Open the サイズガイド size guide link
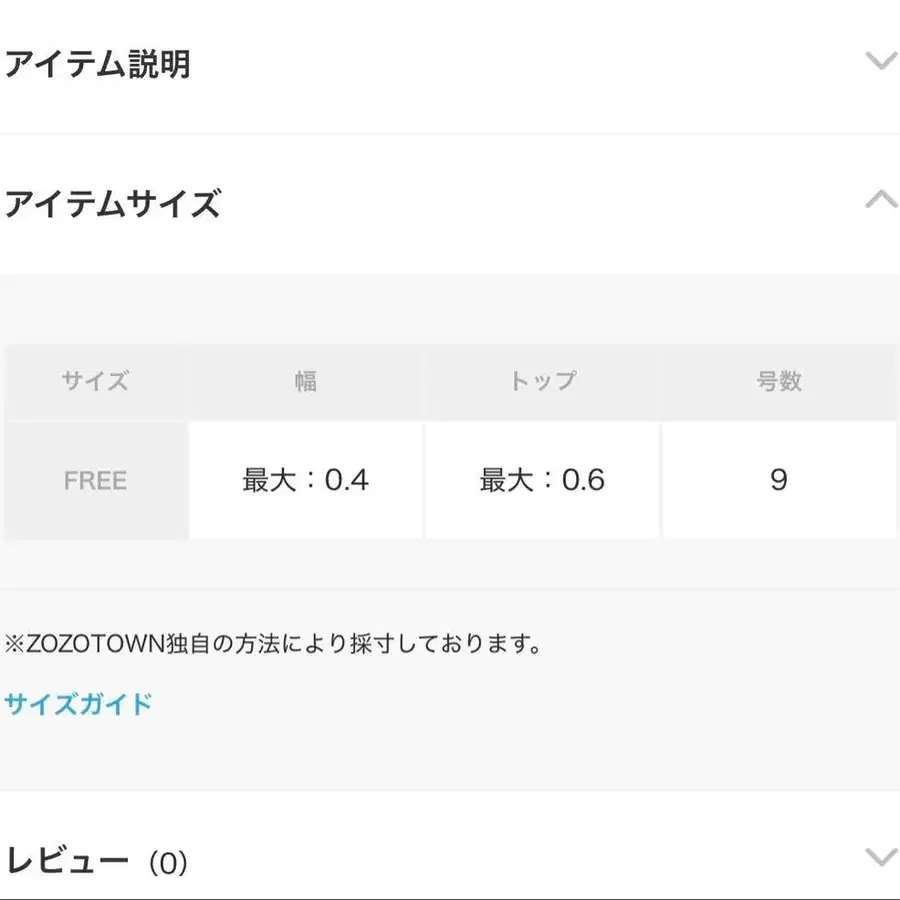The height and width of the screenshot is (900, 900). 78,703
